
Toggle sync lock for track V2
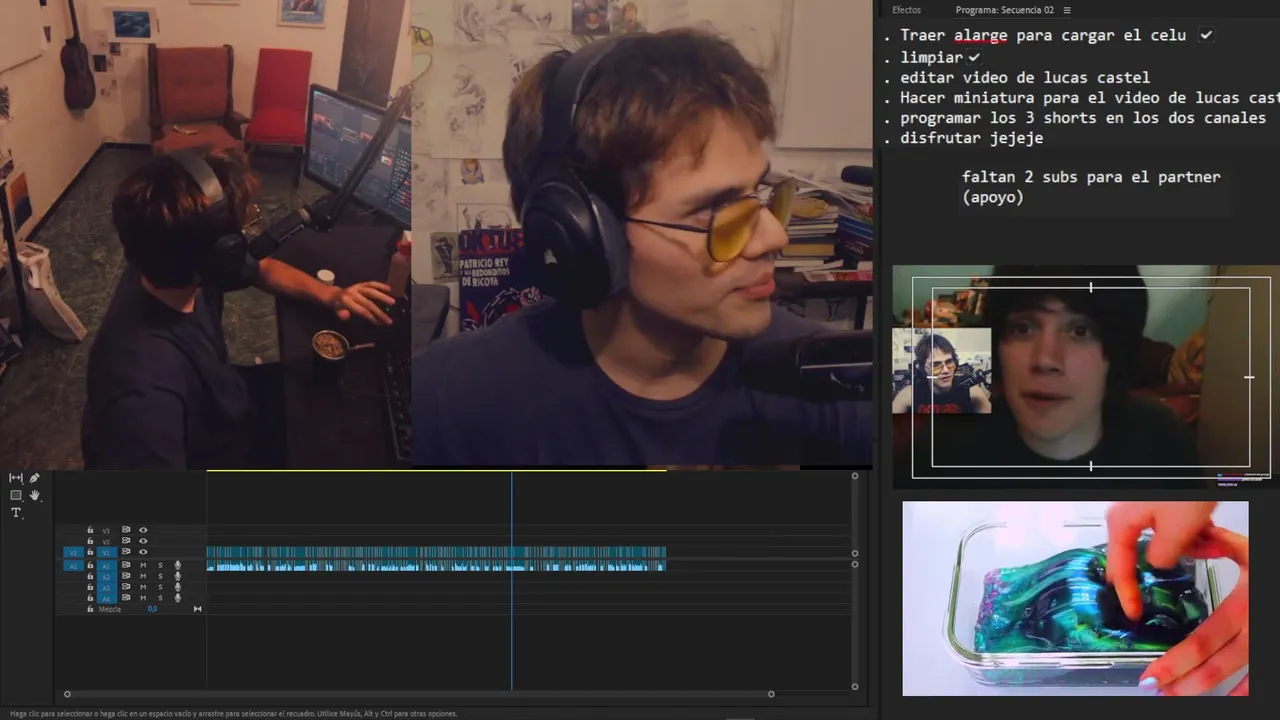[x=126, y=541]
